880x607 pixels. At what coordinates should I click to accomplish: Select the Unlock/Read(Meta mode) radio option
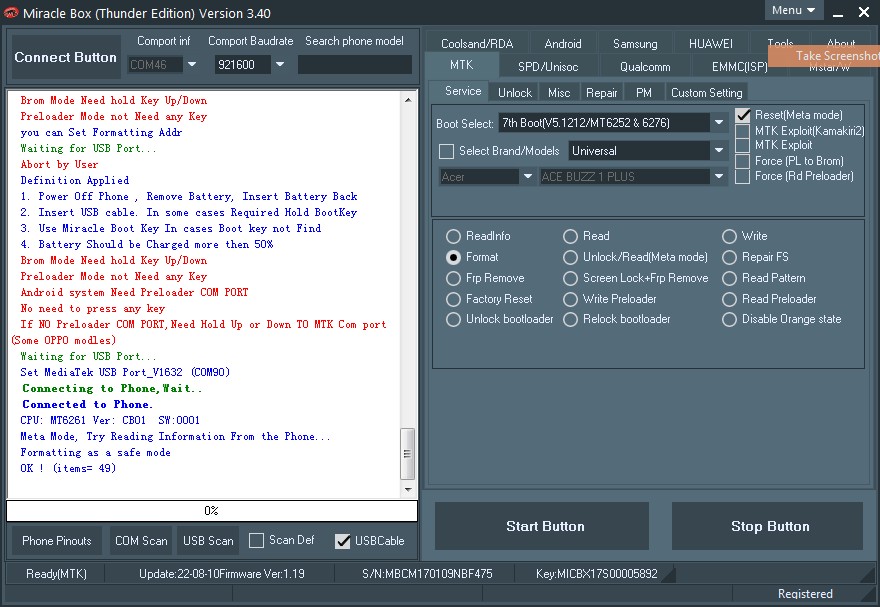570,257
